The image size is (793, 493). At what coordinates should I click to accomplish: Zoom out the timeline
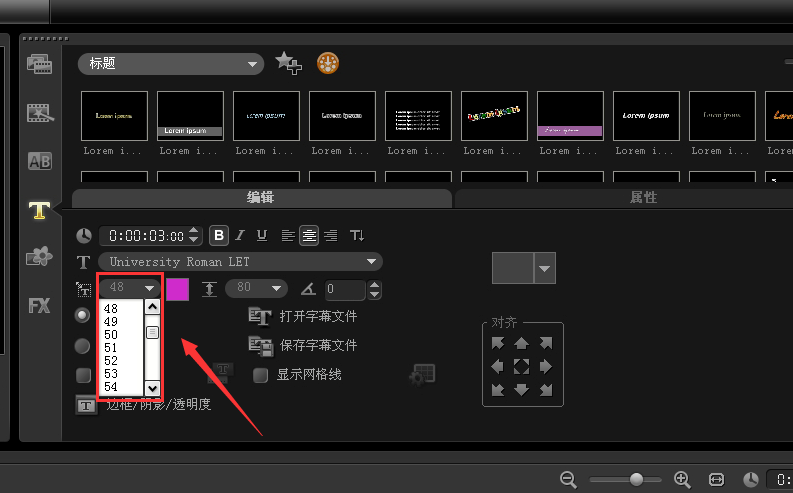coord(568,479)
